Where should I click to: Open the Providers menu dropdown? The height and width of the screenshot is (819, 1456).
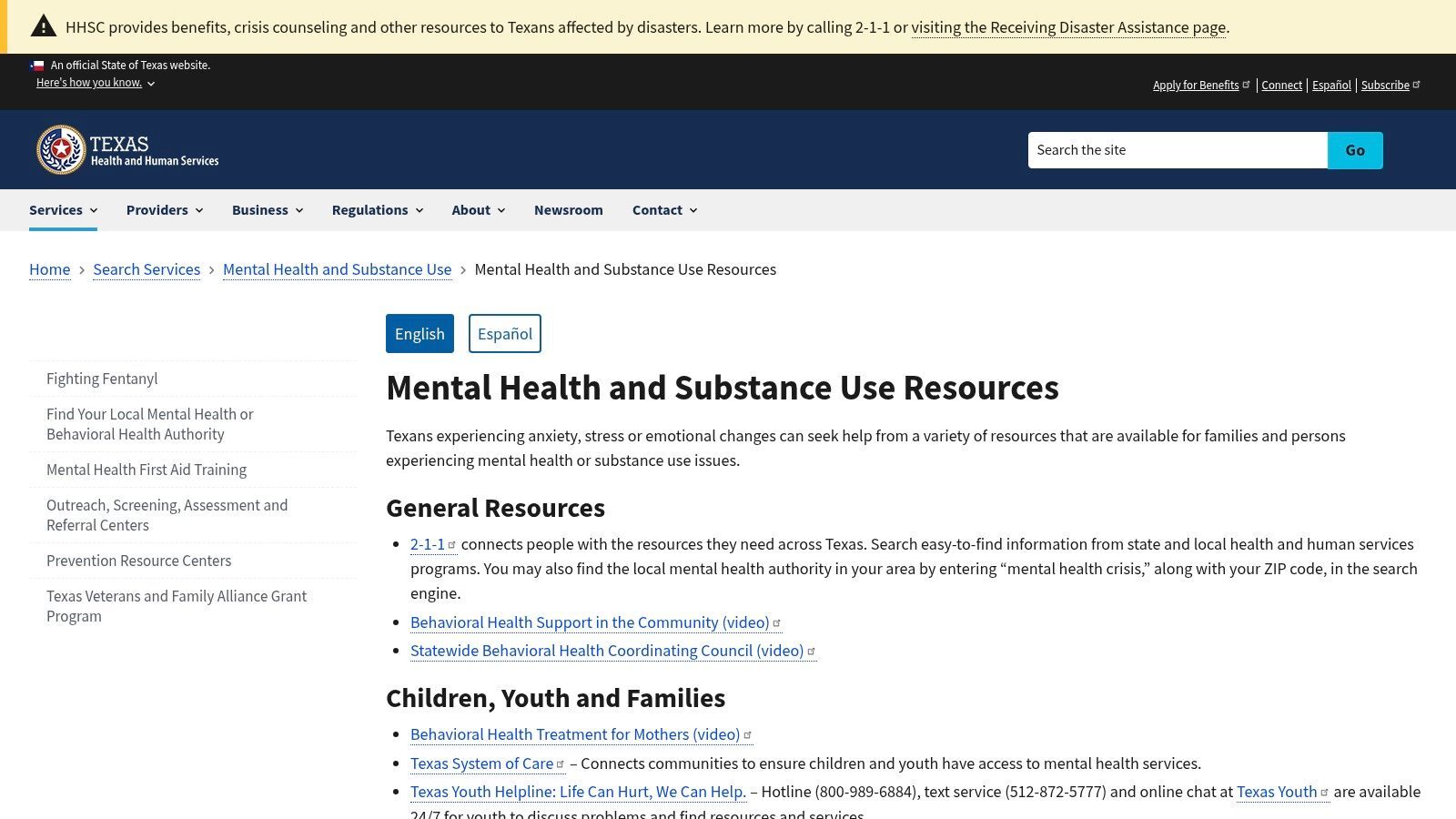point(165,210)
